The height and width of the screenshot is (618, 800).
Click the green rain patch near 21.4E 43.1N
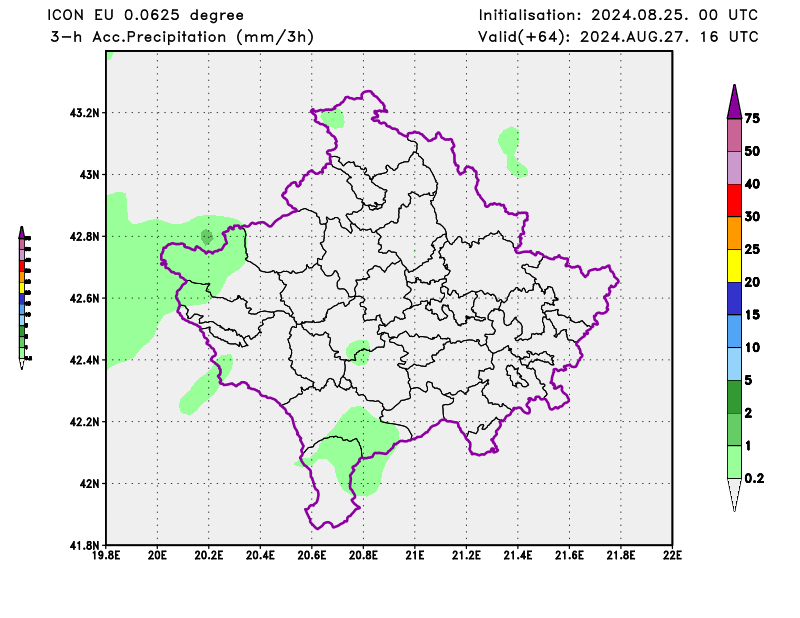pos(512,152)
